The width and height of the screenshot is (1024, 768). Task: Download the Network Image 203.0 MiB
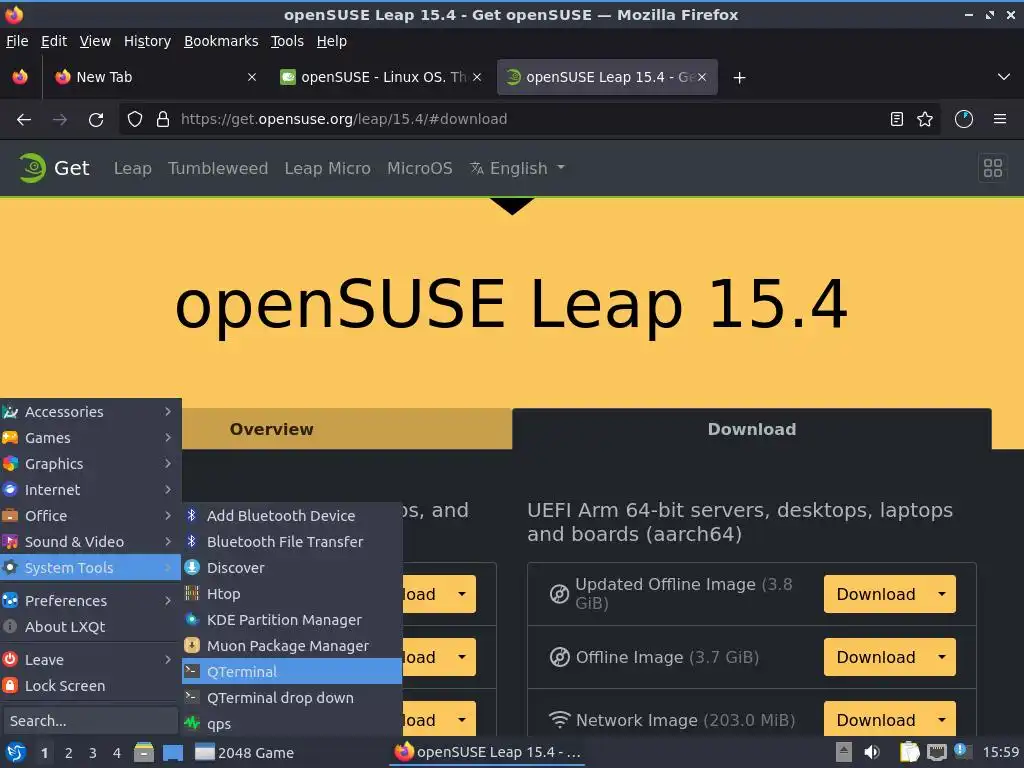pyautogui.click(x=876, y=720)
